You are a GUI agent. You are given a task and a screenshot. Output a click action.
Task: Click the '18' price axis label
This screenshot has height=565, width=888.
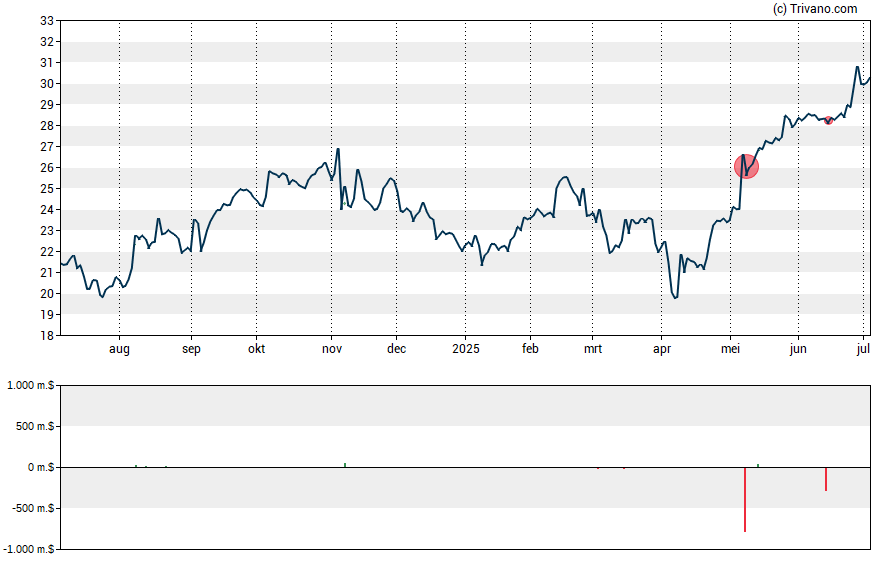click(47, 335)
